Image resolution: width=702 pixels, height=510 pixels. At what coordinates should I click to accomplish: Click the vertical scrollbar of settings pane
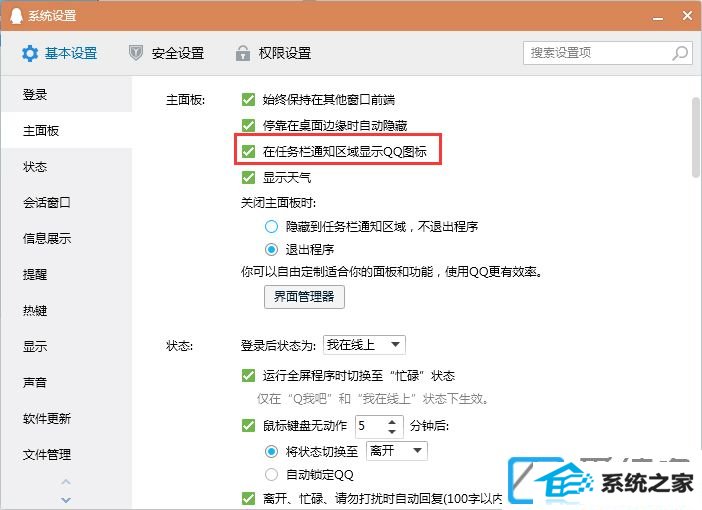tap(696, 138)
